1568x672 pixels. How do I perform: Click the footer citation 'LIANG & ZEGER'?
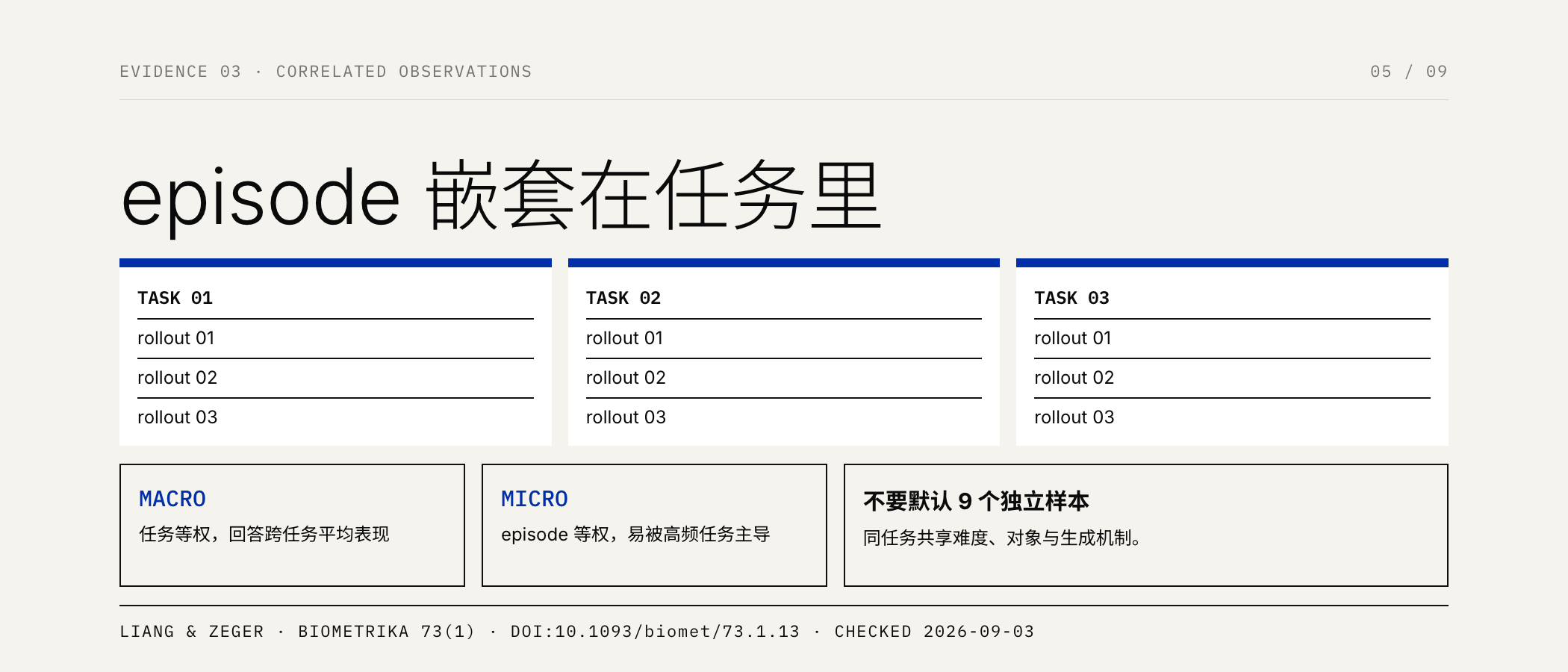click(192, 632)
